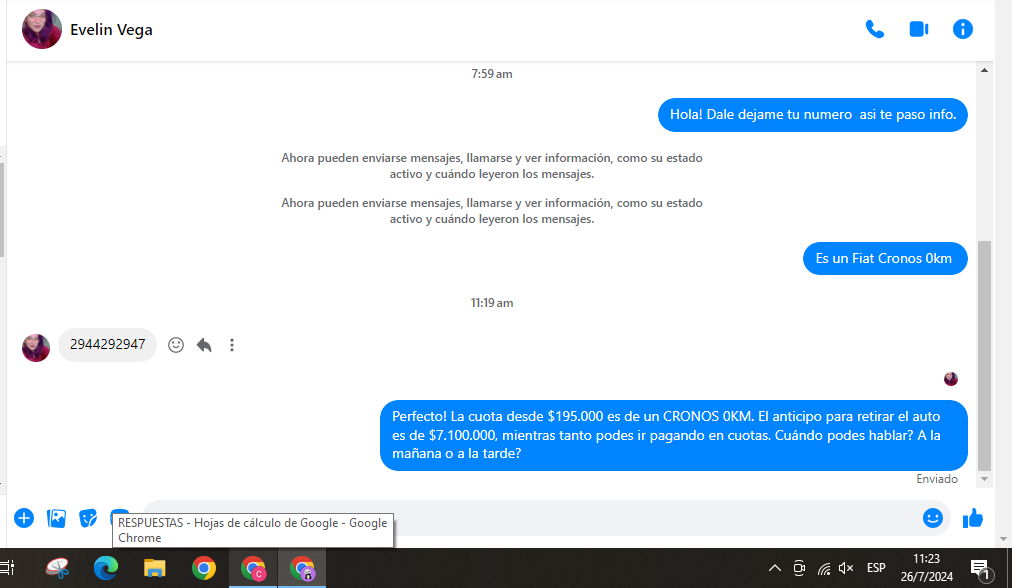Click the chat vertical scrollbar thumb
This screenshot has height=588, width=1012.
pos(984,356)
